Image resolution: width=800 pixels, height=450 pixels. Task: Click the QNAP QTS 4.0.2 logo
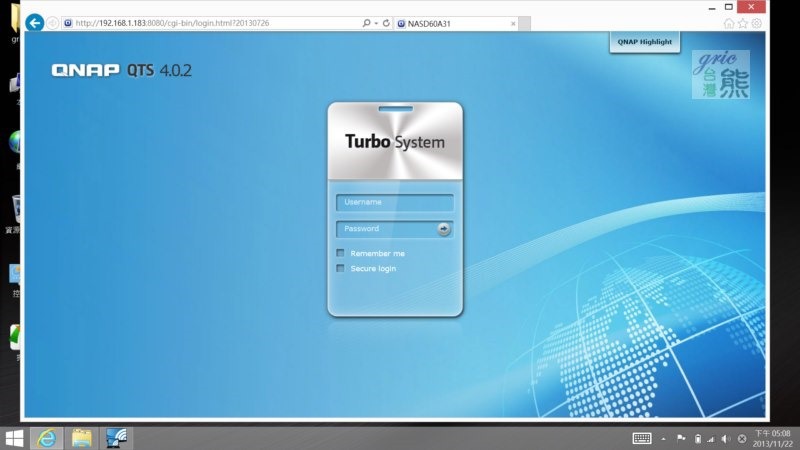click(x=121, y=70)
